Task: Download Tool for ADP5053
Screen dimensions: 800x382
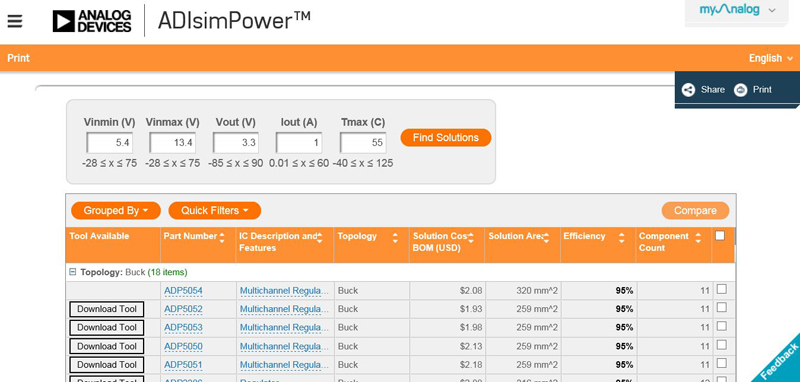Action: 107,327
